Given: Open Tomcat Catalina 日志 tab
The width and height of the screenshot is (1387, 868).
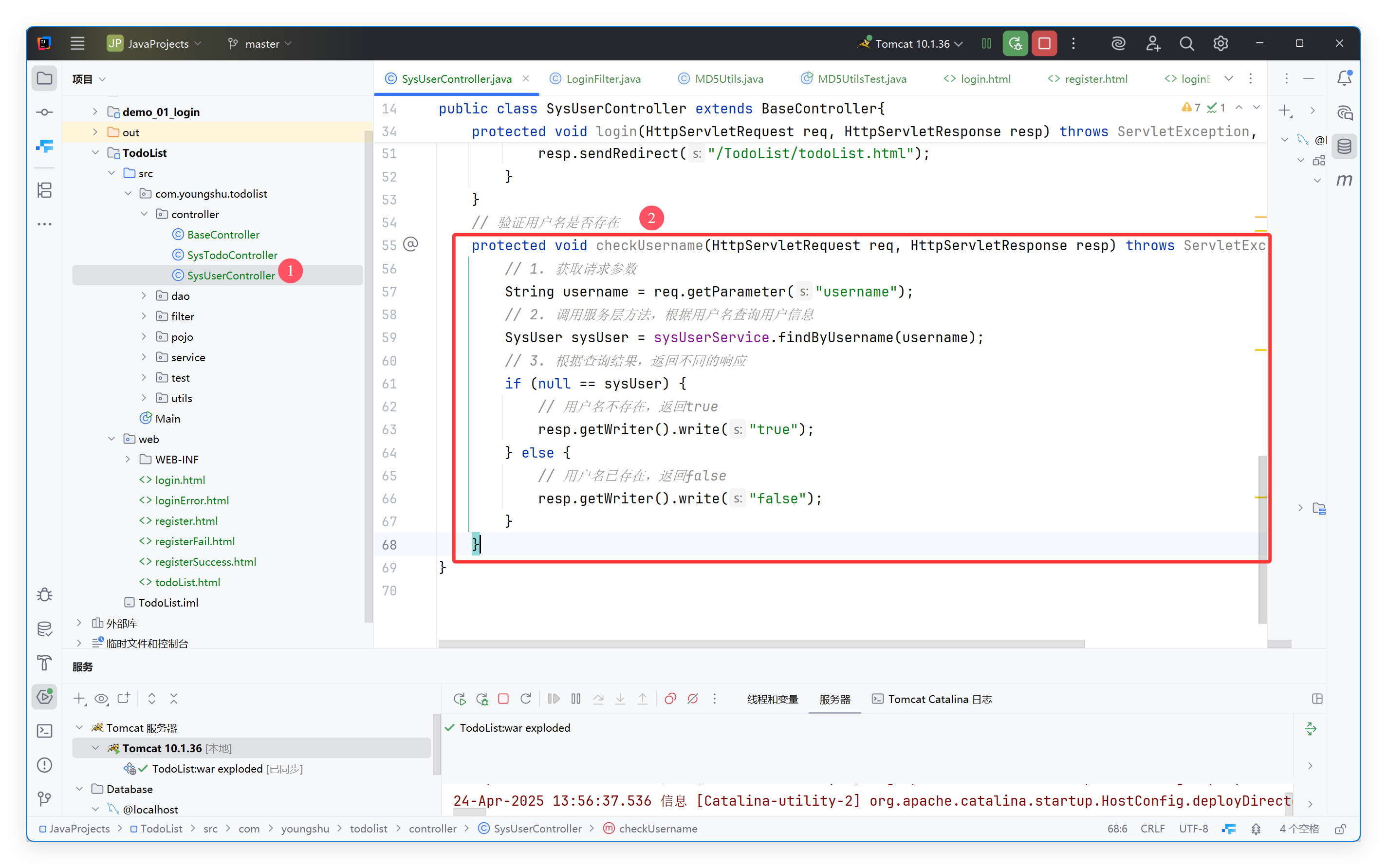Looking at the screenshot, I should 932,699.
